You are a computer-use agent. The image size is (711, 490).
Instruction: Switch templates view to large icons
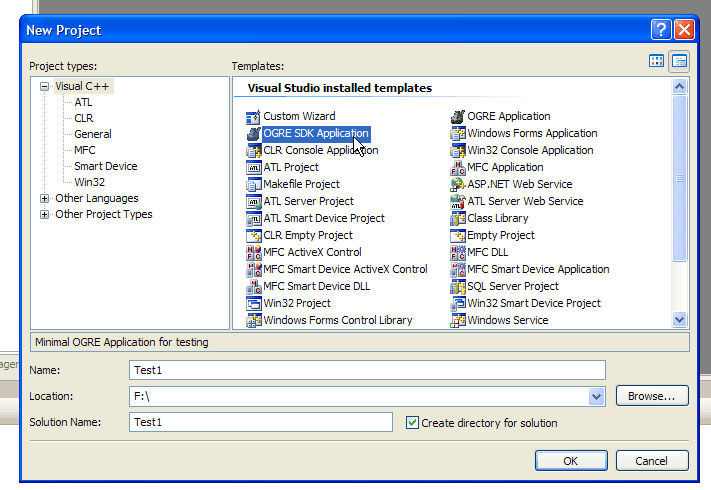[657, 61]
